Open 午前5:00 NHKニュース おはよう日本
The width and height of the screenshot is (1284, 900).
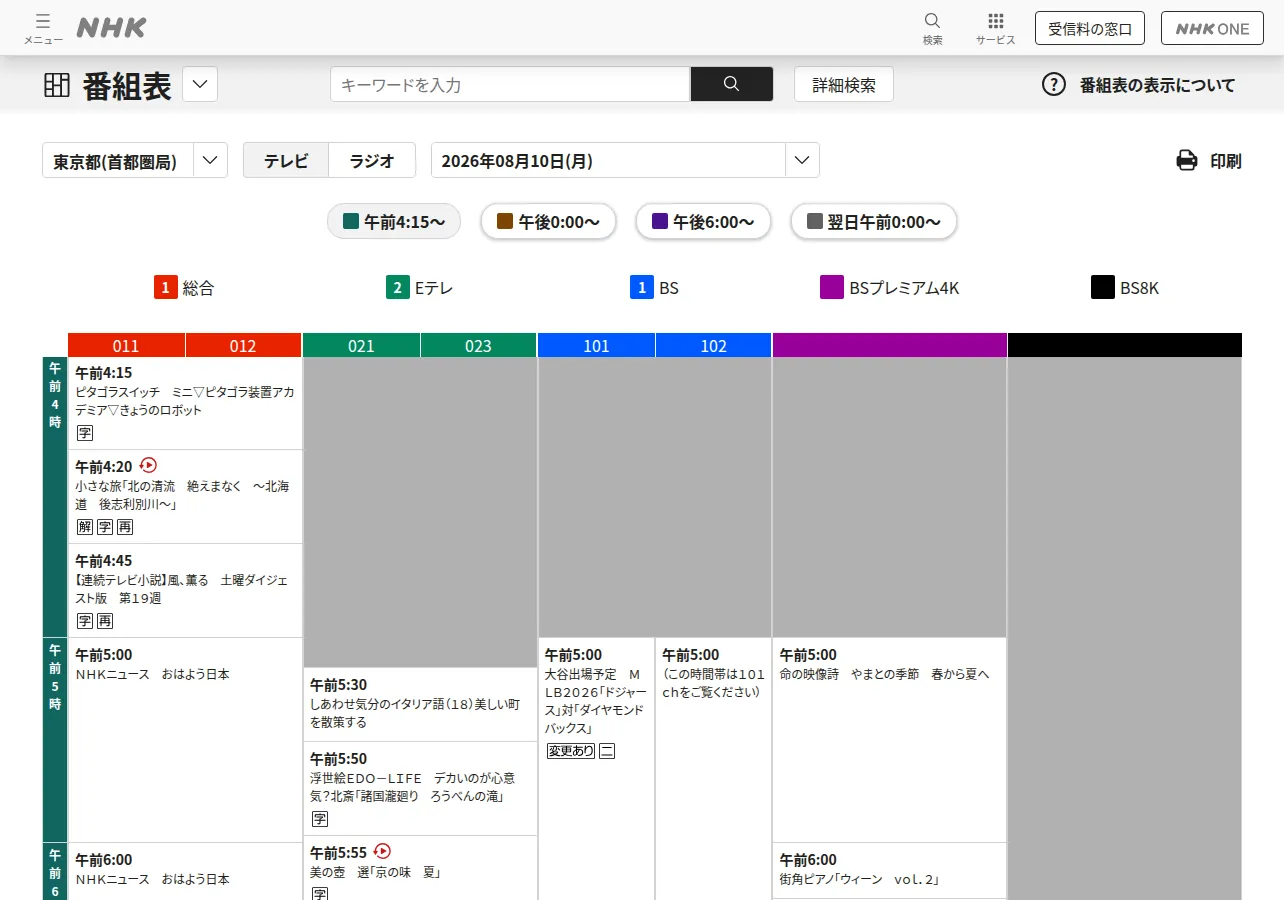185,740
